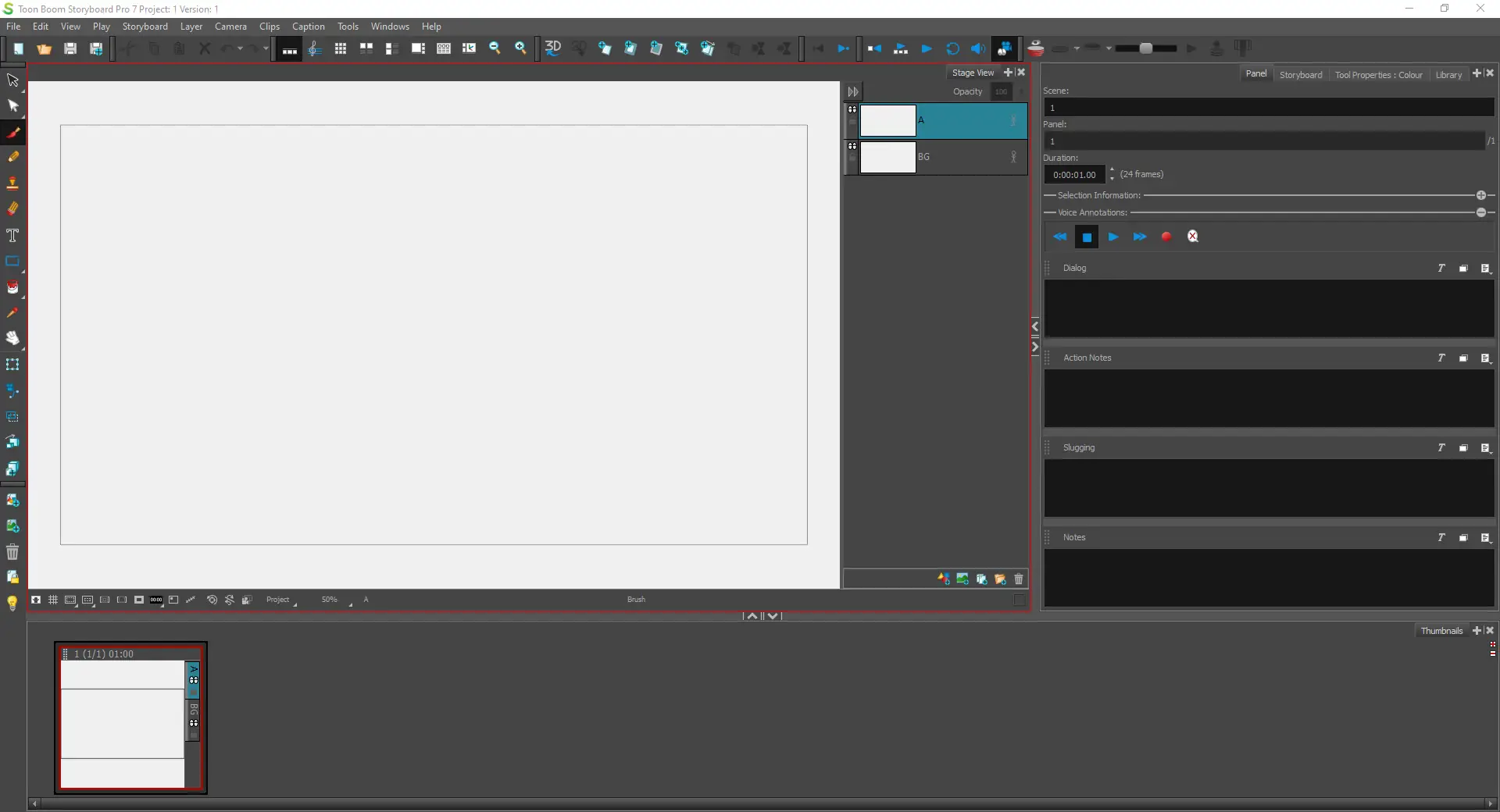Viewport: 1500px width, 812px height.
Task: Open the 3D navigation tool
Action: click(553, 48)
